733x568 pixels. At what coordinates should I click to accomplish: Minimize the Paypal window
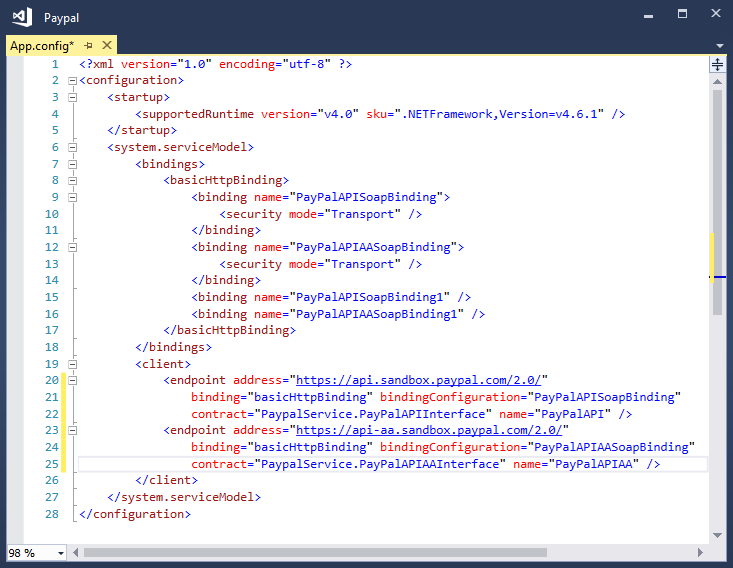pyautogui.click(x=653, y=14)
